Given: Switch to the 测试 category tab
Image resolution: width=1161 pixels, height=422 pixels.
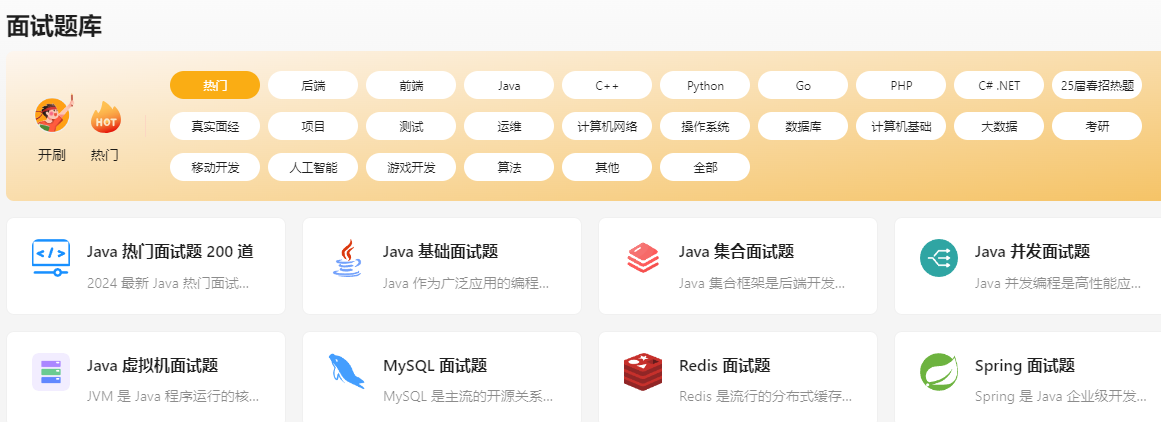Looking at the screenshot, I should click(x=411, y=126).
